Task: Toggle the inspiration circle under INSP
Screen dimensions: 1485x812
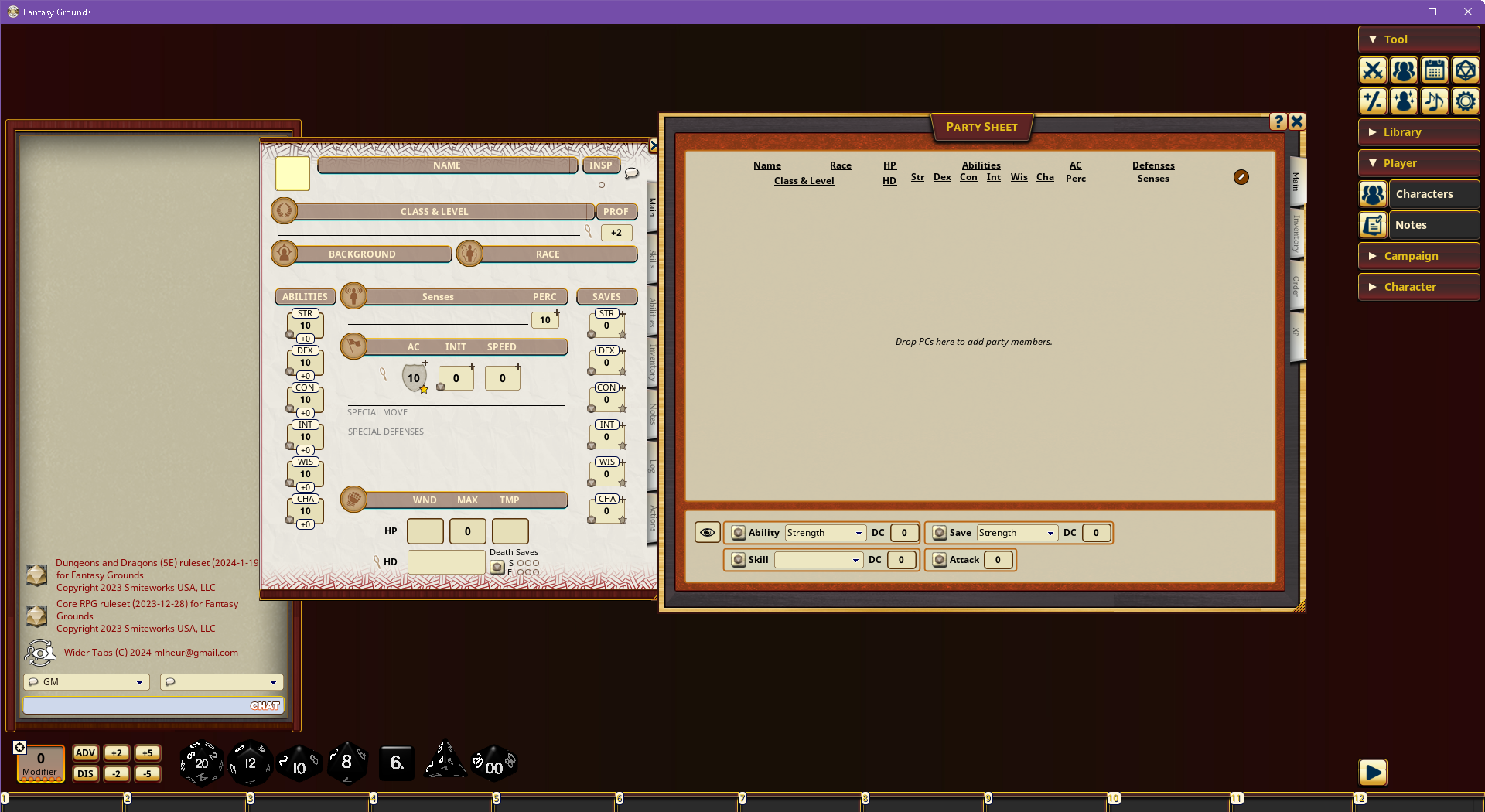Action: tap(601, 185)
